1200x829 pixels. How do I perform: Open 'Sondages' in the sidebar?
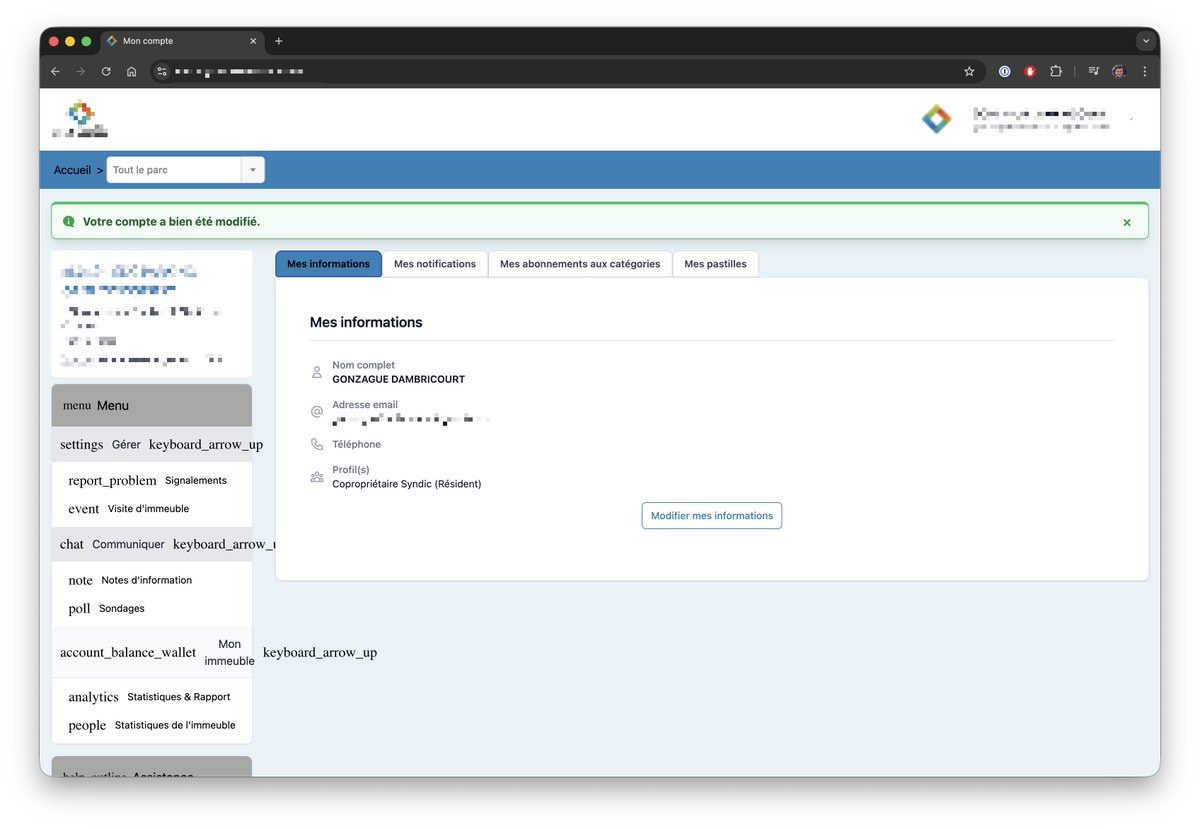[122, 608]
